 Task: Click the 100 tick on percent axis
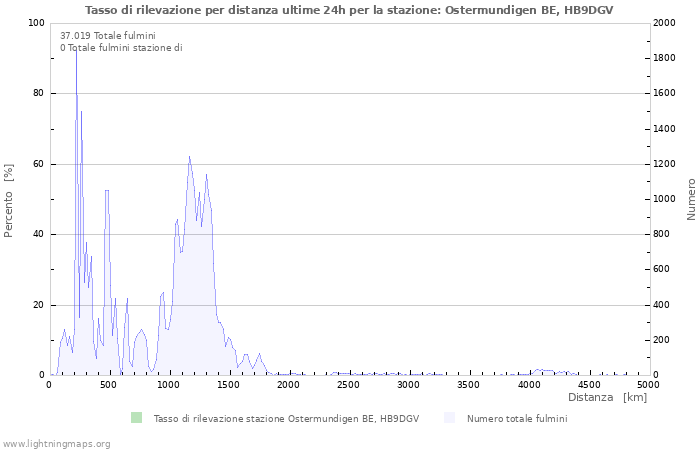click(x=37, y=23)
